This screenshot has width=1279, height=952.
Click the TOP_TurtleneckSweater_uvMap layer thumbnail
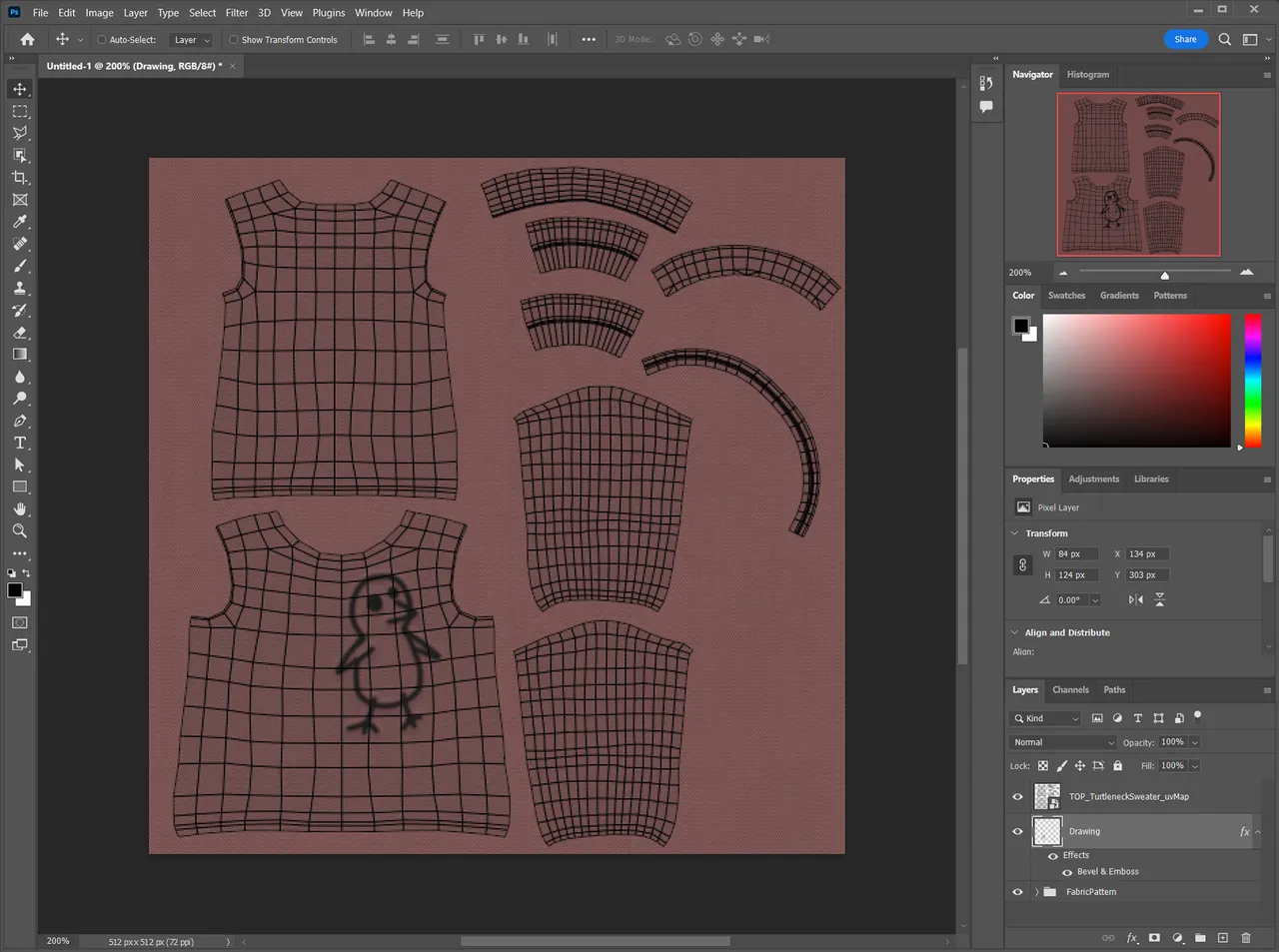[x=1046, y=796]
